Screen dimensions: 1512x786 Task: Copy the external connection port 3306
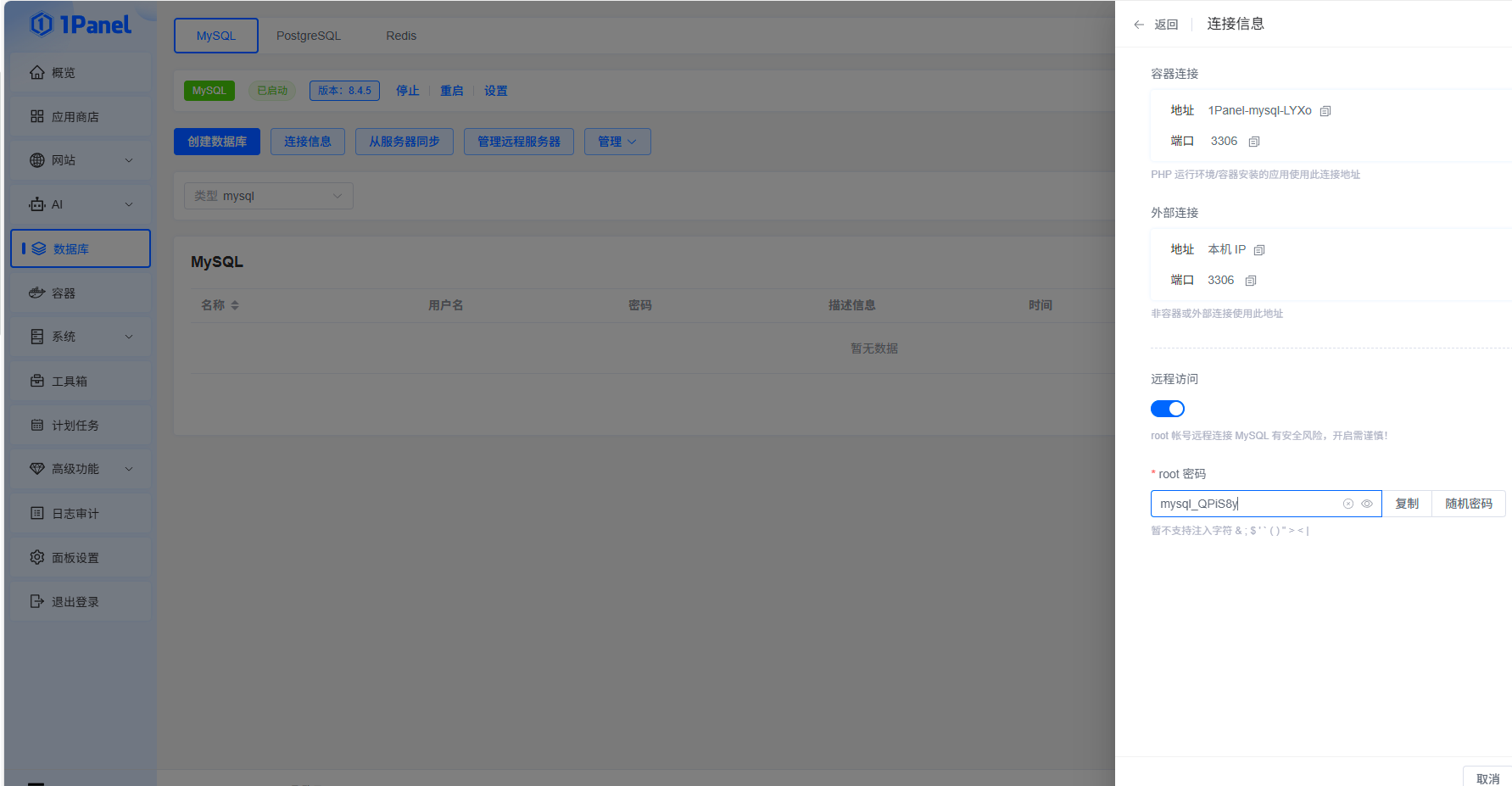(x=1250, y=280)
